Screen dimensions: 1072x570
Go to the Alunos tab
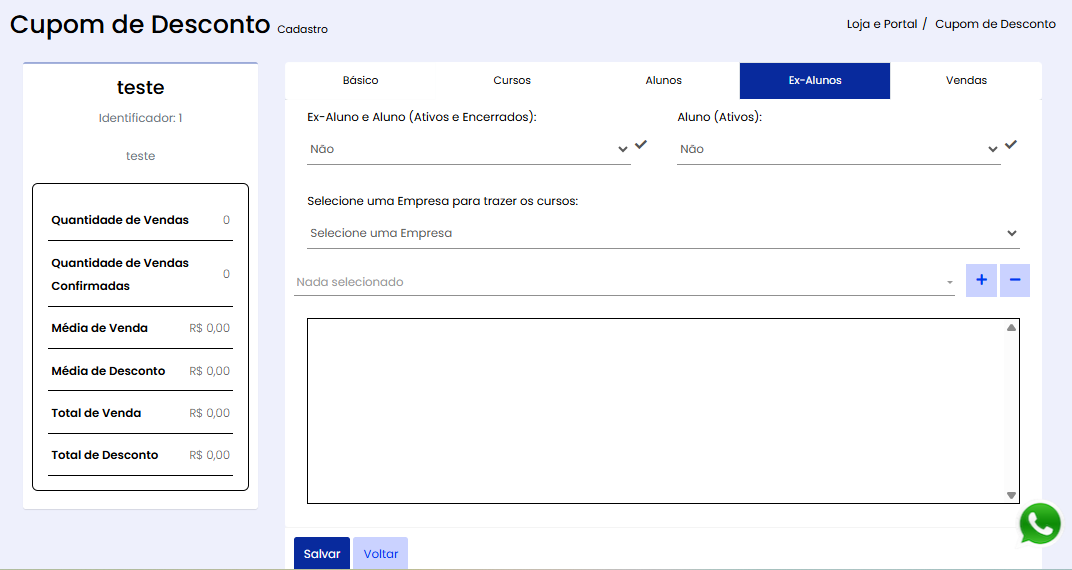pyautogui.click(x=664, y=80)
